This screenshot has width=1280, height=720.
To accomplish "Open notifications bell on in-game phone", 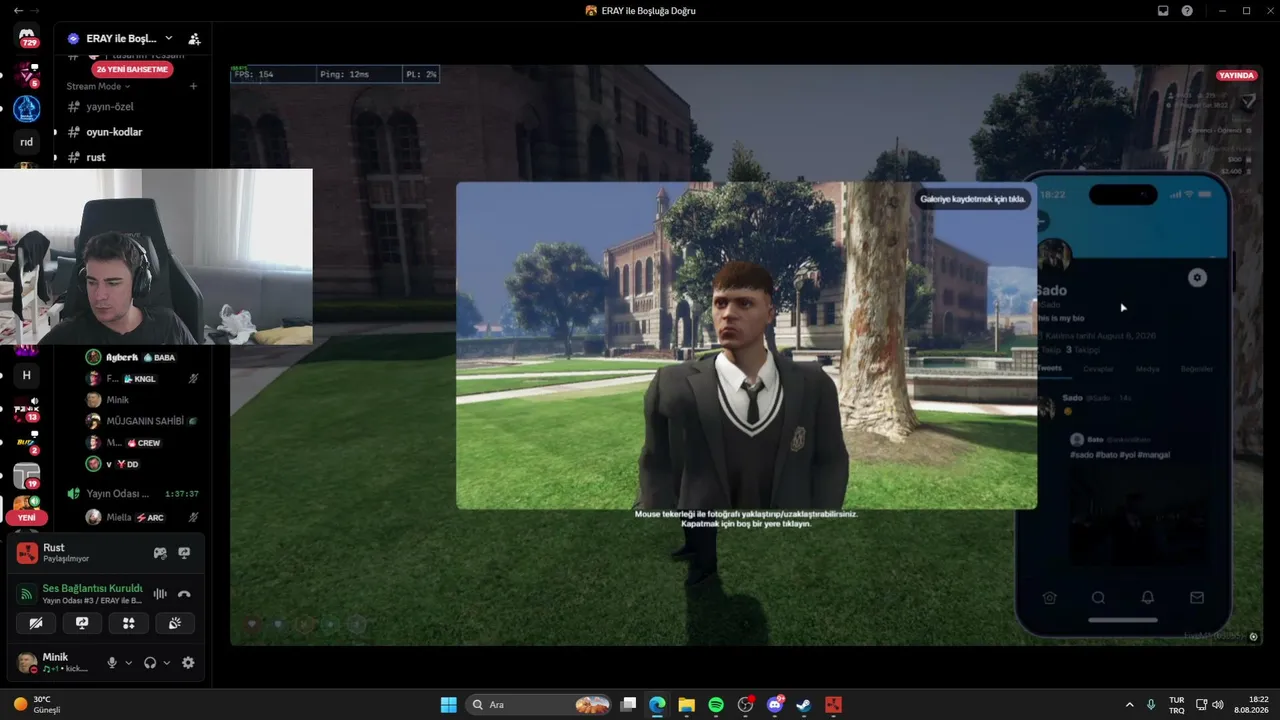I will click(1148, 598).
